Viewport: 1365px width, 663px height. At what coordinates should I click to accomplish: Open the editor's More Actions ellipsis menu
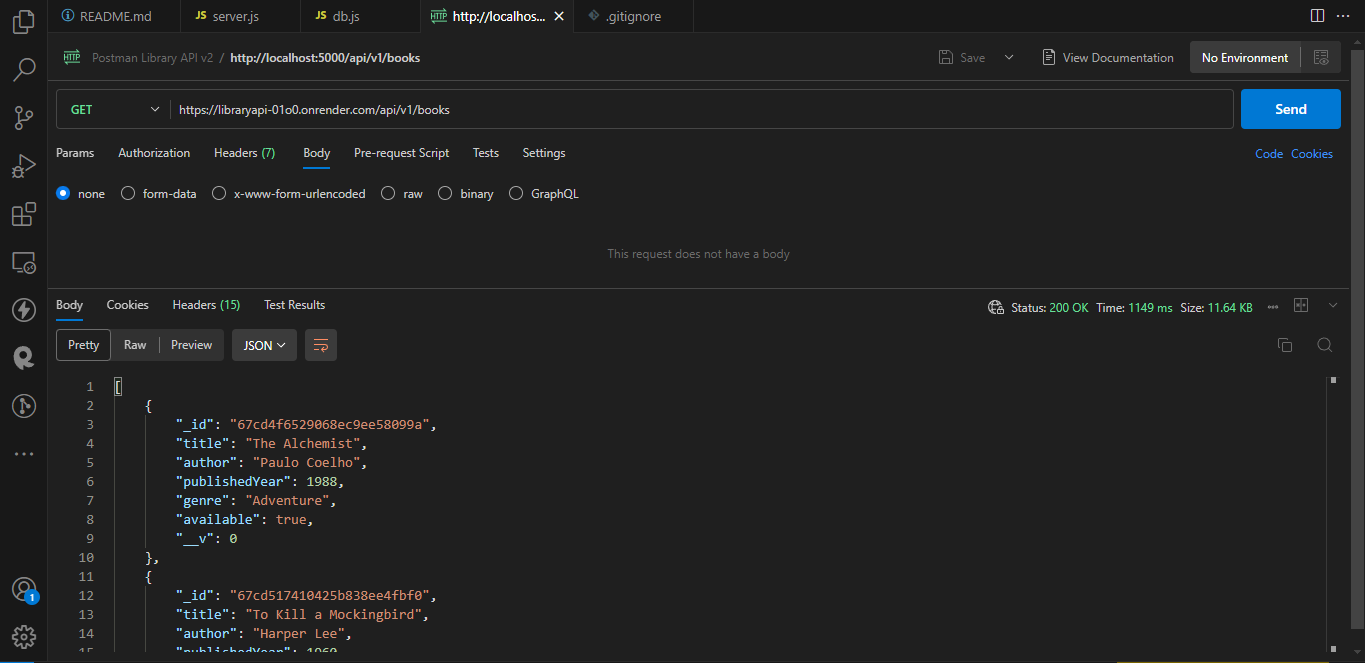tap(1344, 16)
